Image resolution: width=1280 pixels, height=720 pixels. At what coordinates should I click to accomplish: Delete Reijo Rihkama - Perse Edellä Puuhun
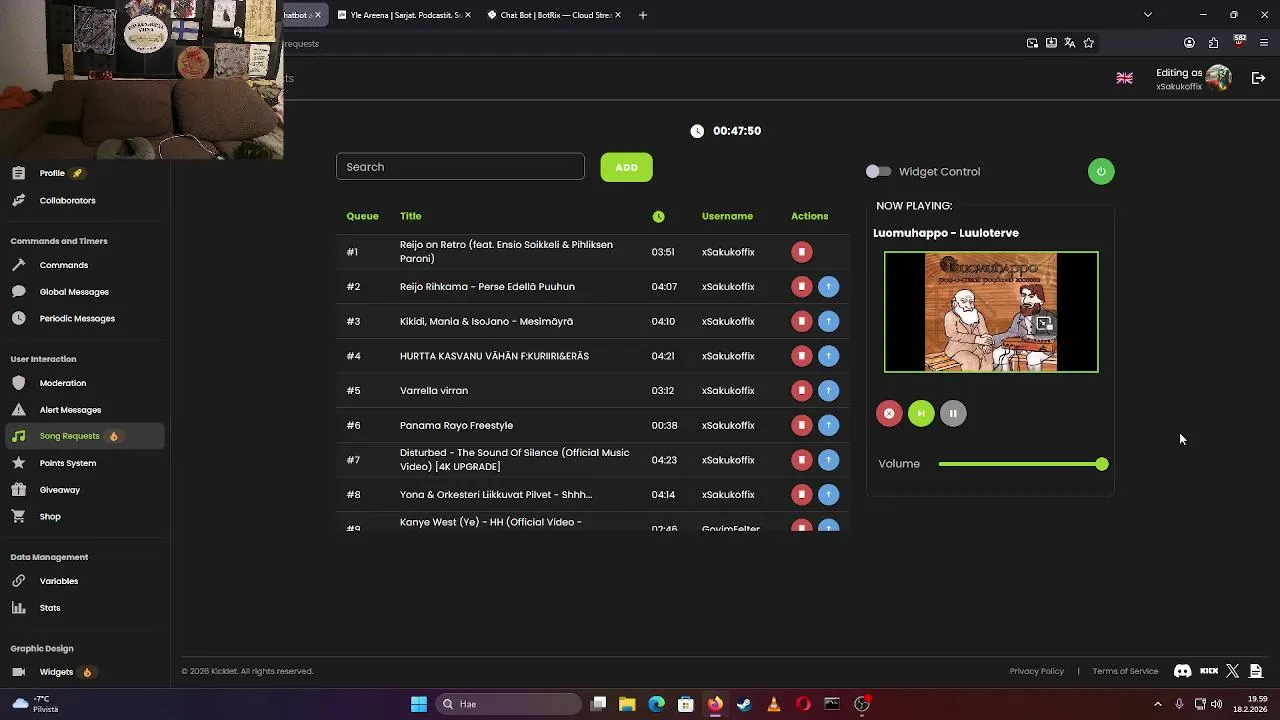801,287
